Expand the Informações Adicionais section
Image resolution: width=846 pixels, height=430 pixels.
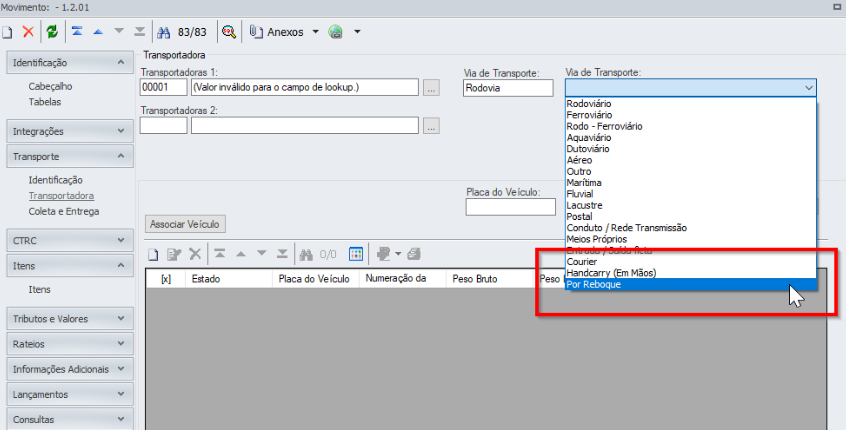coord(70,369)
